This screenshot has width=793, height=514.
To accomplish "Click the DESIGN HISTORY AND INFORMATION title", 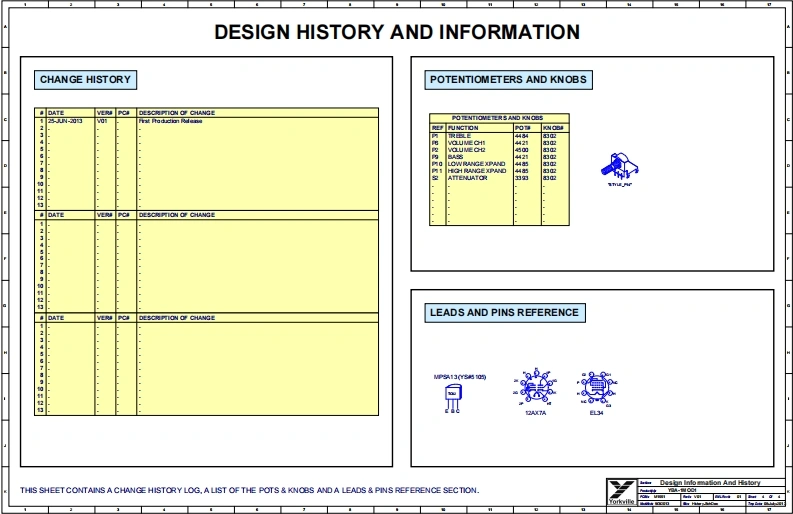I will click(x=397, y=32).
